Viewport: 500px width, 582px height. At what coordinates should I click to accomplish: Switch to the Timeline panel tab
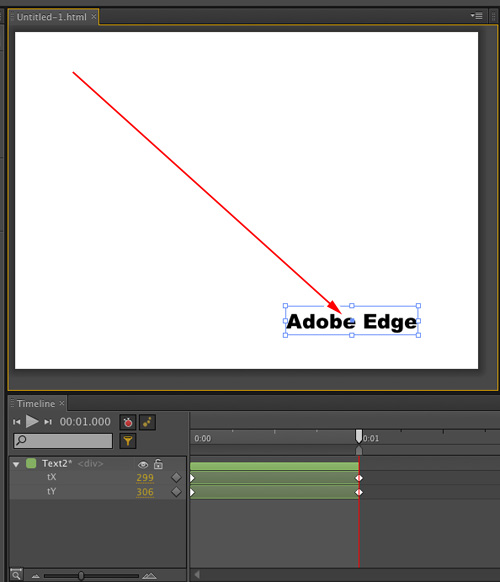[x=36, y=403]
